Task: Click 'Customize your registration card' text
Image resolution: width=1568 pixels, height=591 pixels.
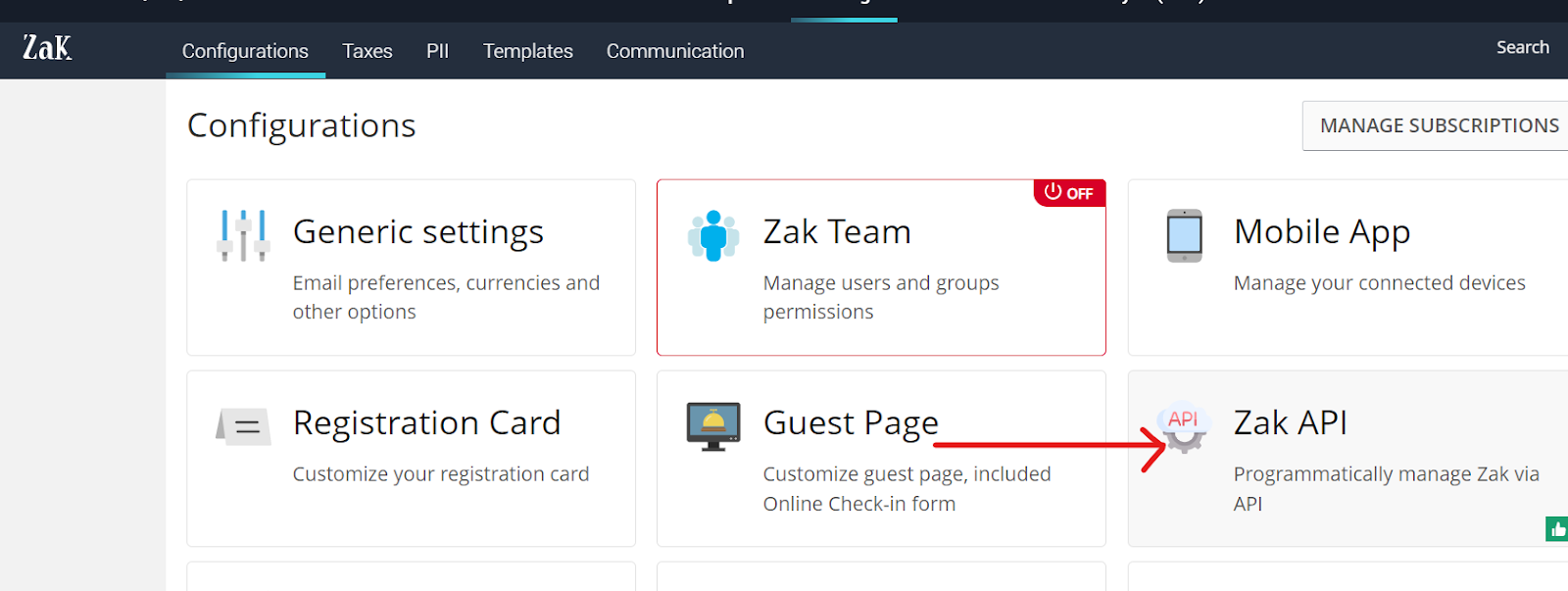Action: 440,474
